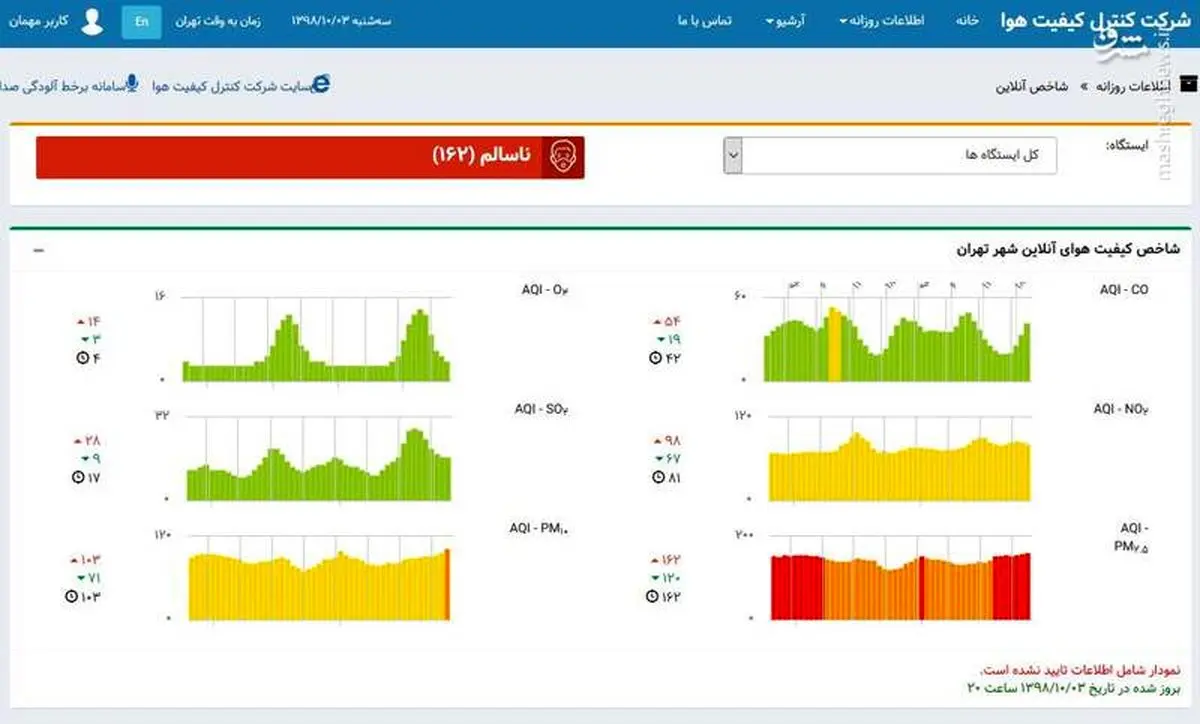Click the guest user profile icon
Image resolution: width=1200 pixels, height=724 pixels.
(x=92, y=20)
